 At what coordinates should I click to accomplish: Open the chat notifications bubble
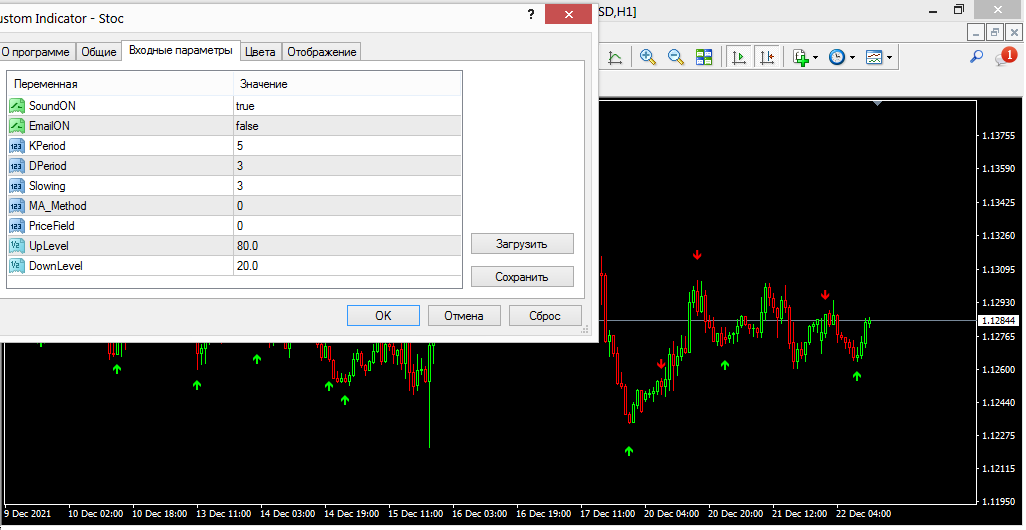point(1006,56)
